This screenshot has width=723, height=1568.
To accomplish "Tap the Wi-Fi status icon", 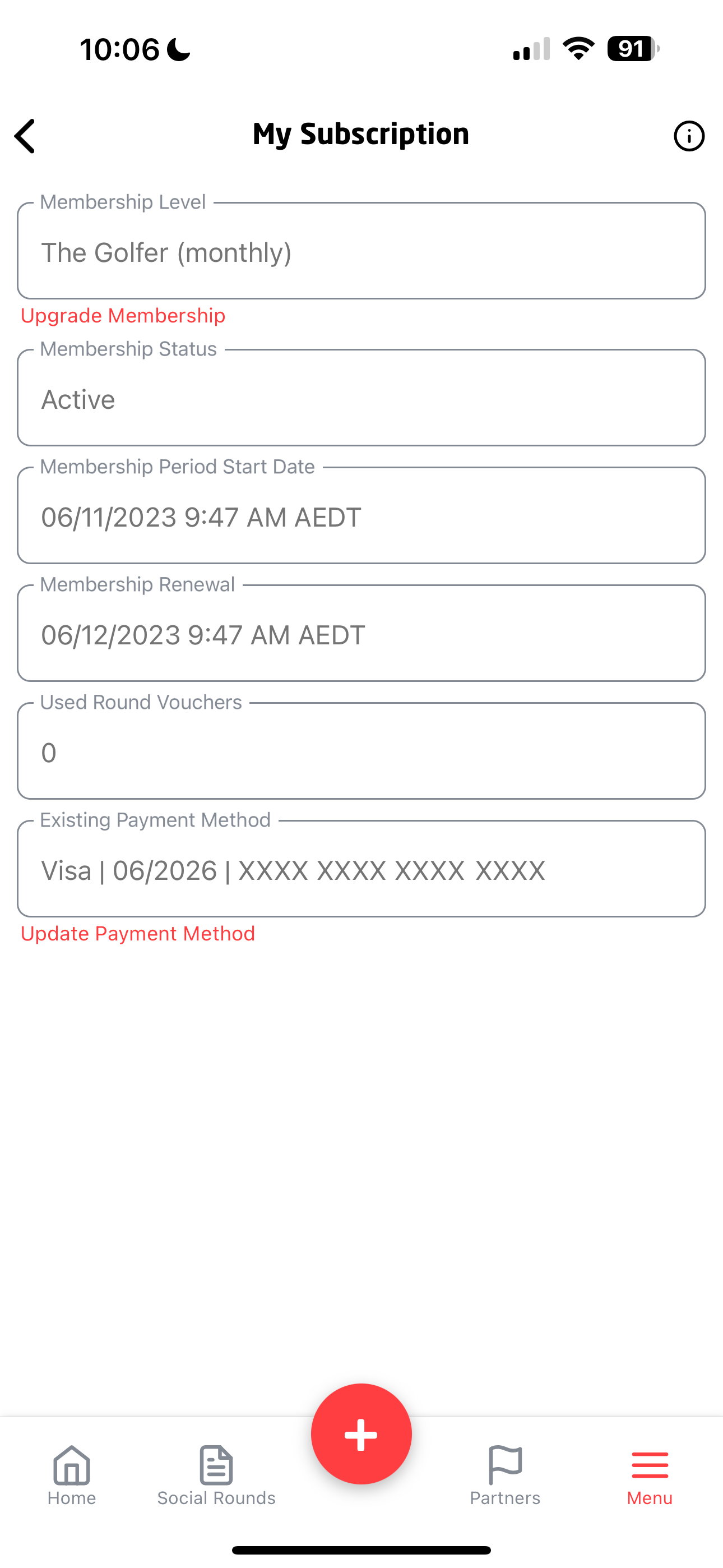I will pyautogui.click(x=578, y=49).
